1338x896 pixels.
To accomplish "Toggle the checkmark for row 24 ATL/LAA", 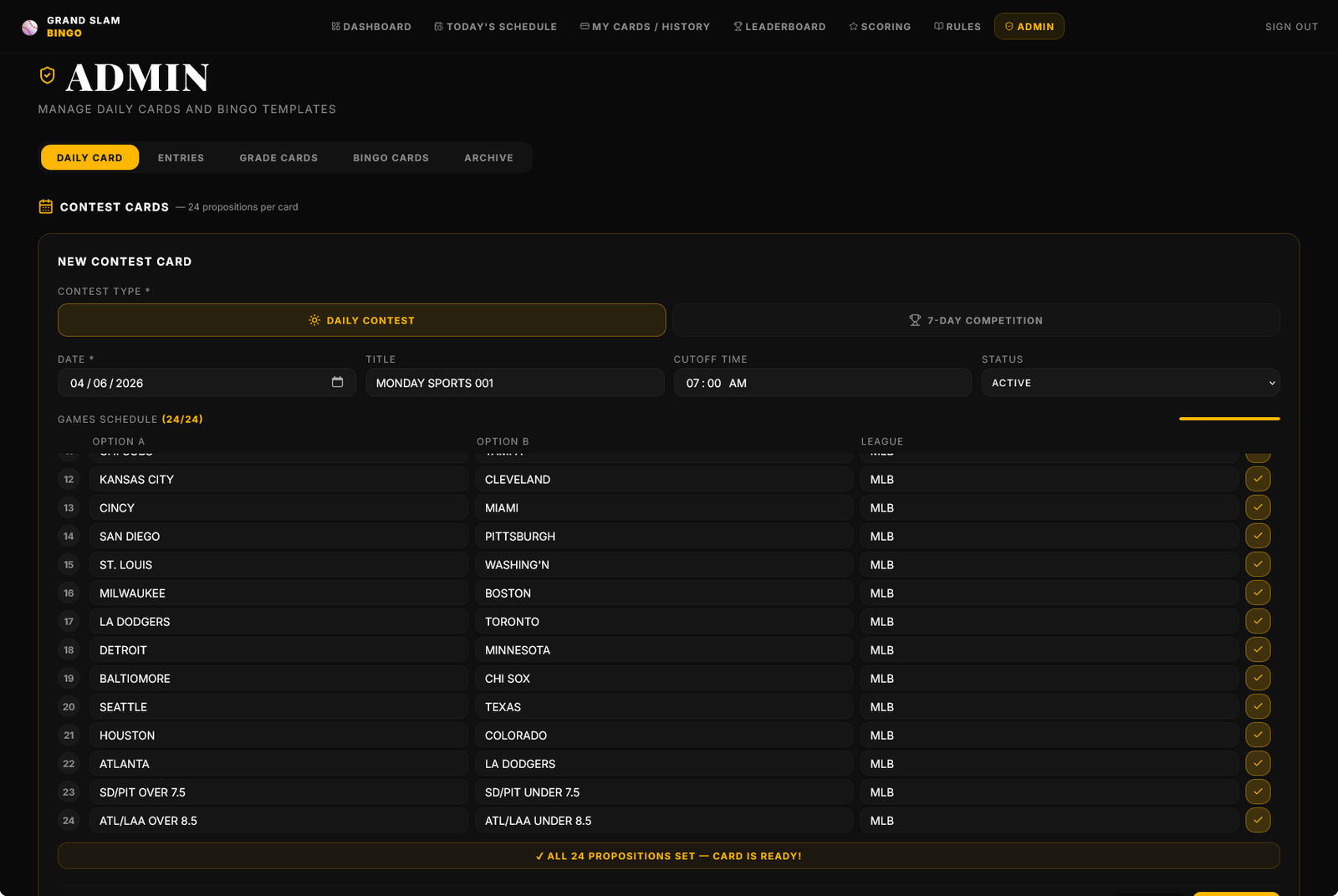I will 1258,820.
